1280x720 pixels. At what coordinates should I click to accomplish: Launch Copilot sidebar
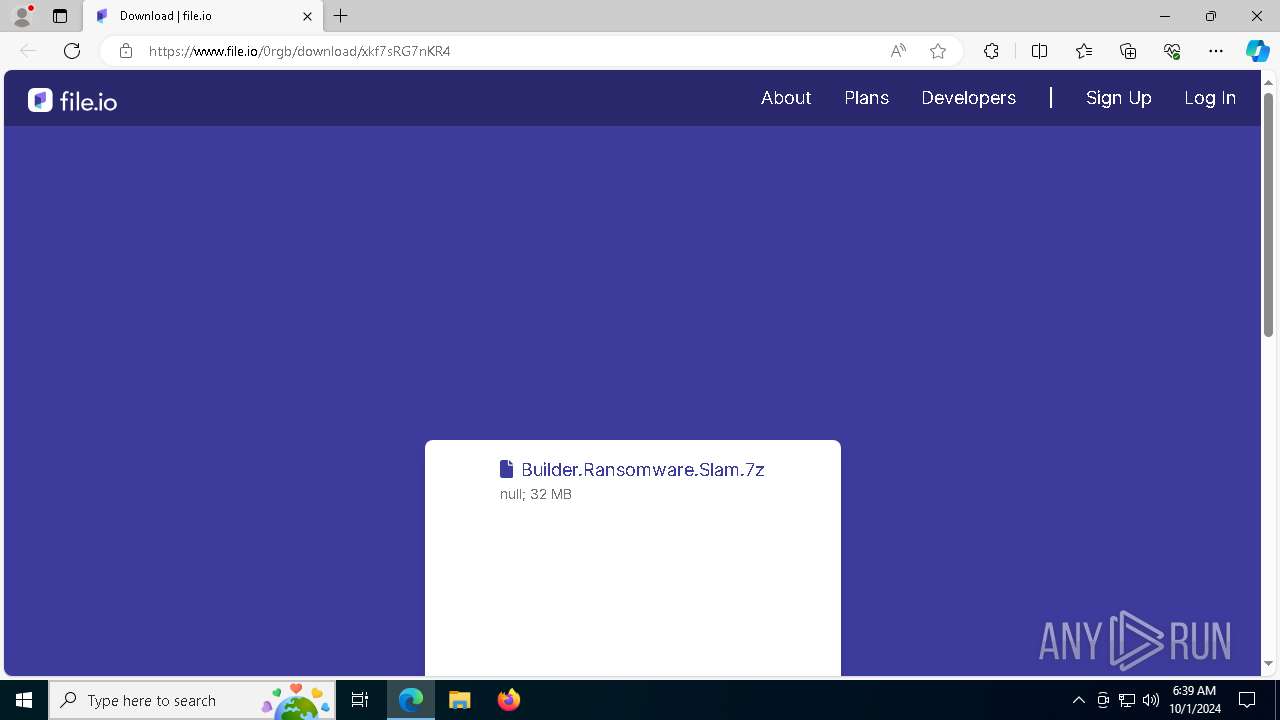pyautogui.click(x=1257, y=51)
